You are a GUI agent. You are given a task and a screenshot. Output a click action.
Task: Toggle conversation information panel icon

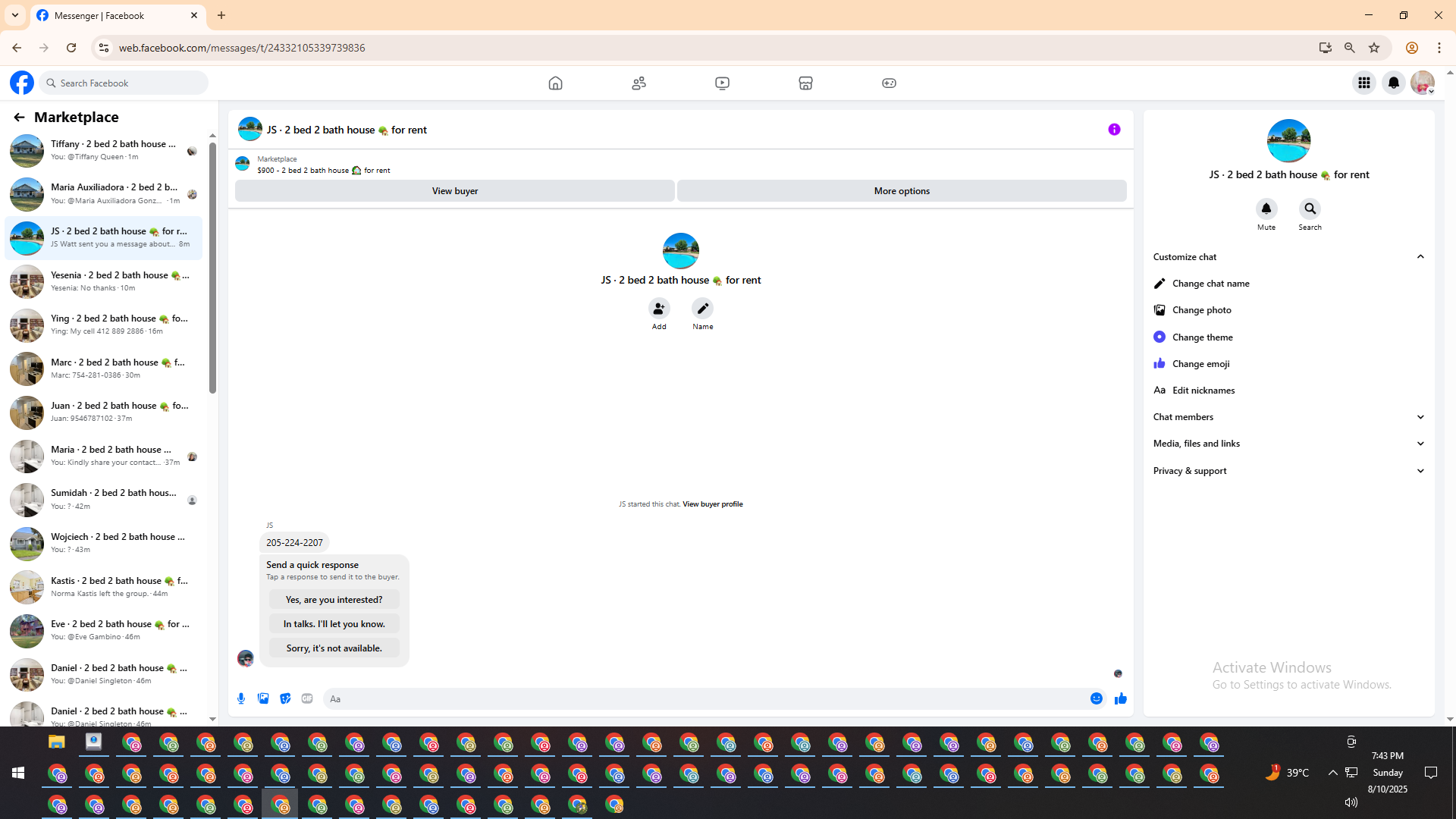(x=1114, y=130)
